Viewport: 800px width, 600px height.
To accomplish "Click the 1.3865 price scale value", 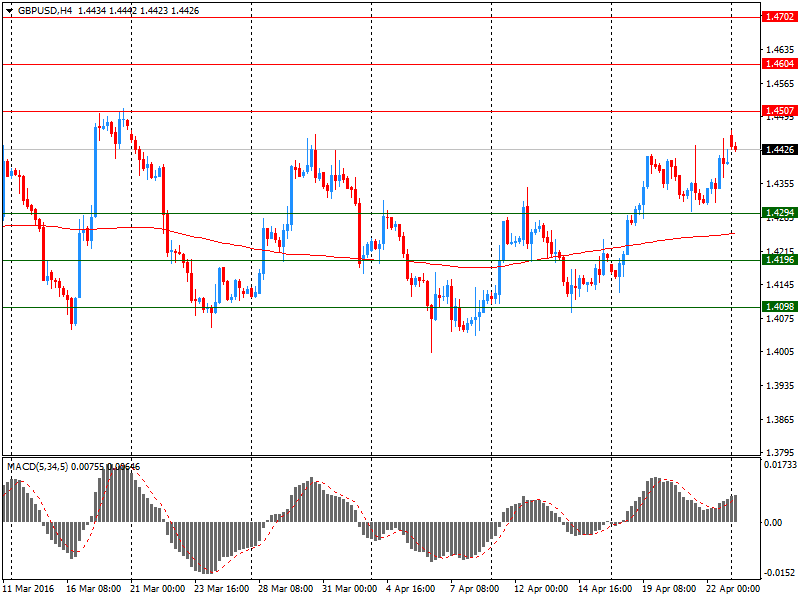I will tap(780, 420).
